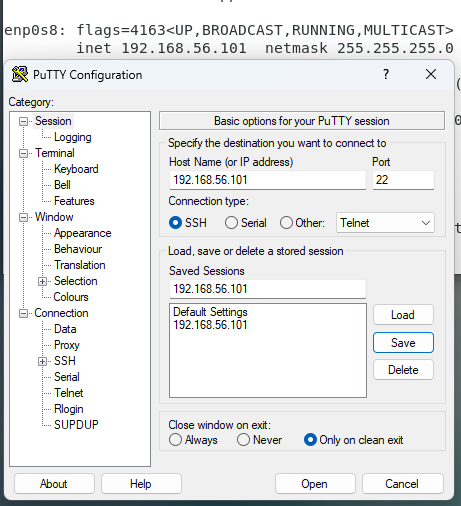Image resolution: width=461 pixels, height=506 pixels.
Task: Open the Serial settings category in tree
Action: (67, 377)
